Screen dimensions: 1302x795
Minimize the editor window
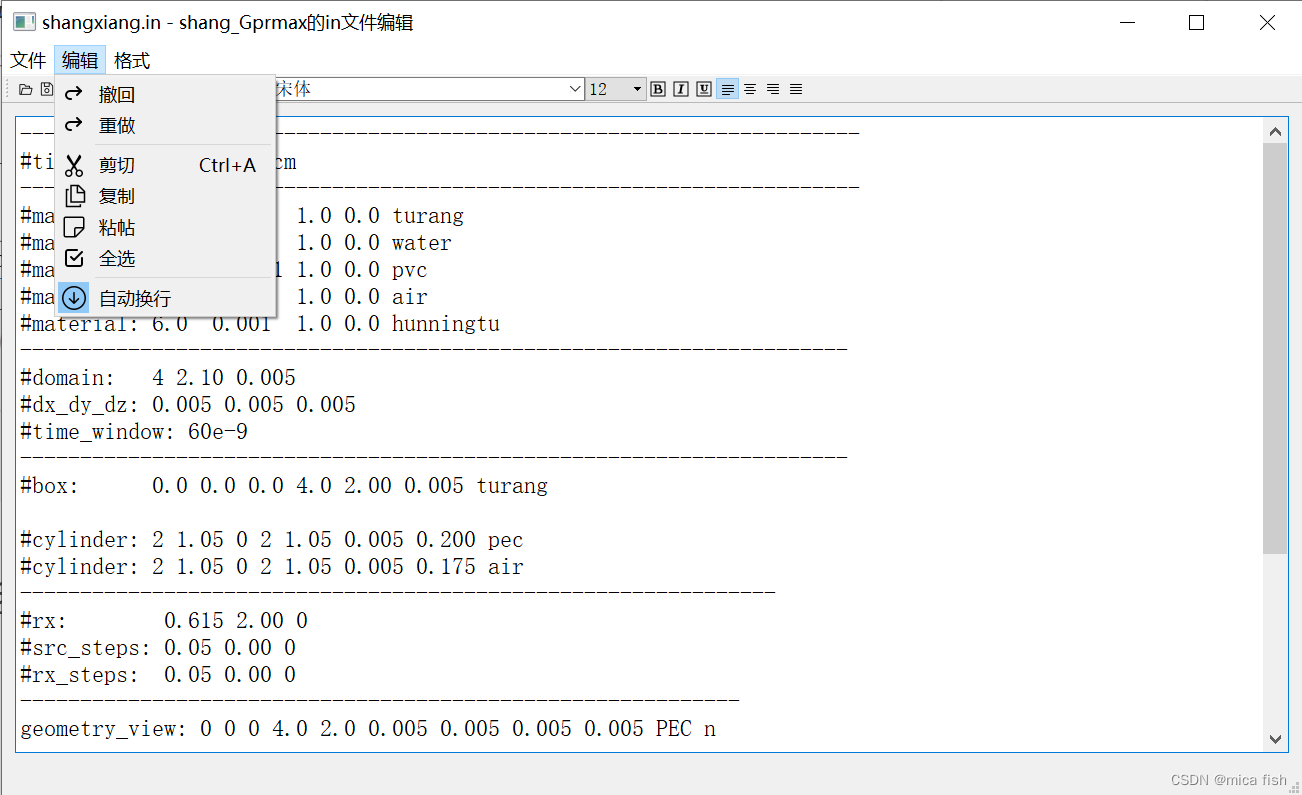1127,22
